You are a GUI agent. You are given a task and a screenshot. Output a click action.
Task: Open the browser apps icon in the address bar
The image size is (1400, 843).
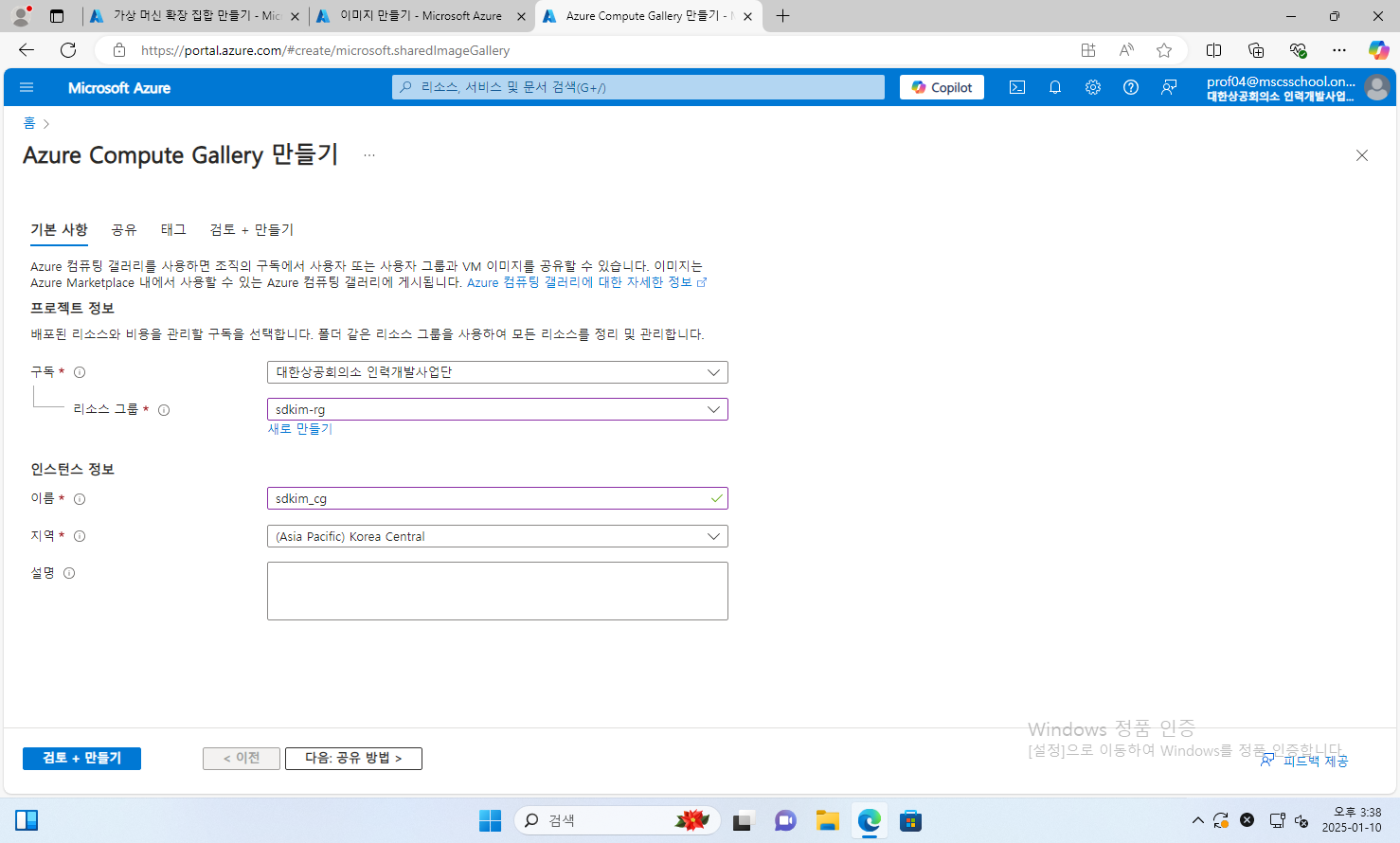pos(1088,50)
